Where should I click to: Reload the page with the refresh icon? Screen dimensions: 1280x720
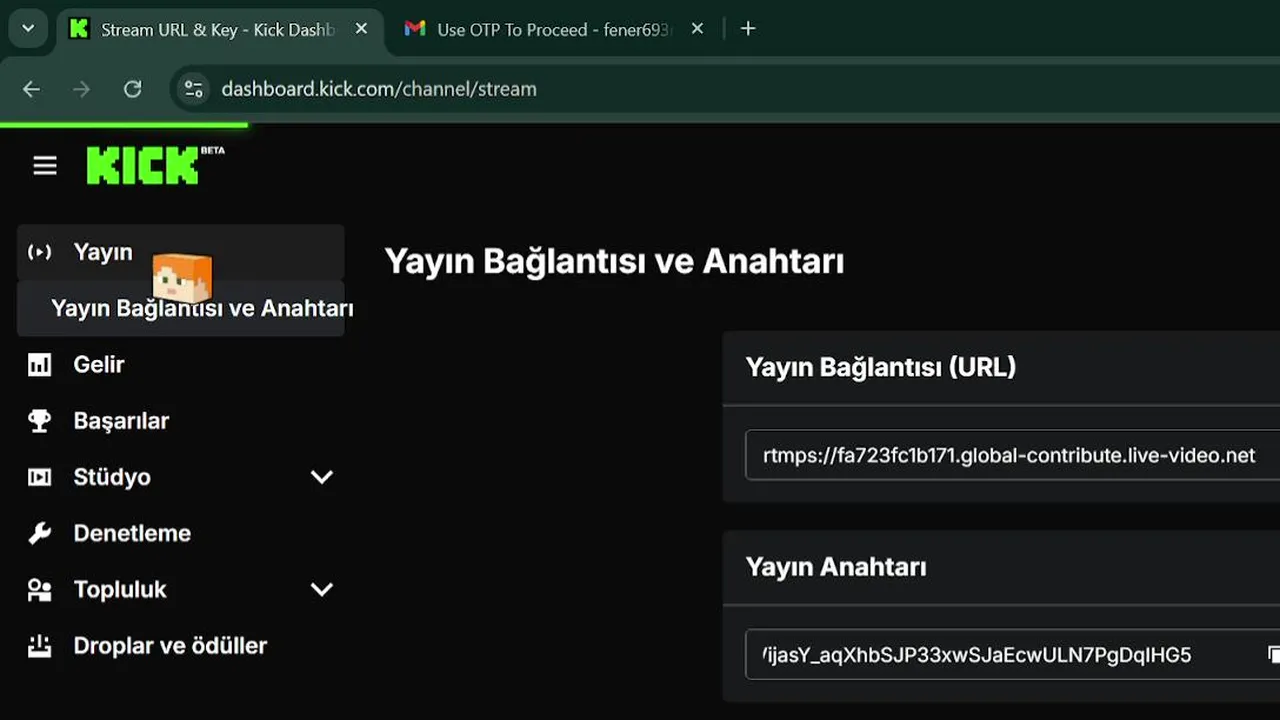click(x=132, y=89)
